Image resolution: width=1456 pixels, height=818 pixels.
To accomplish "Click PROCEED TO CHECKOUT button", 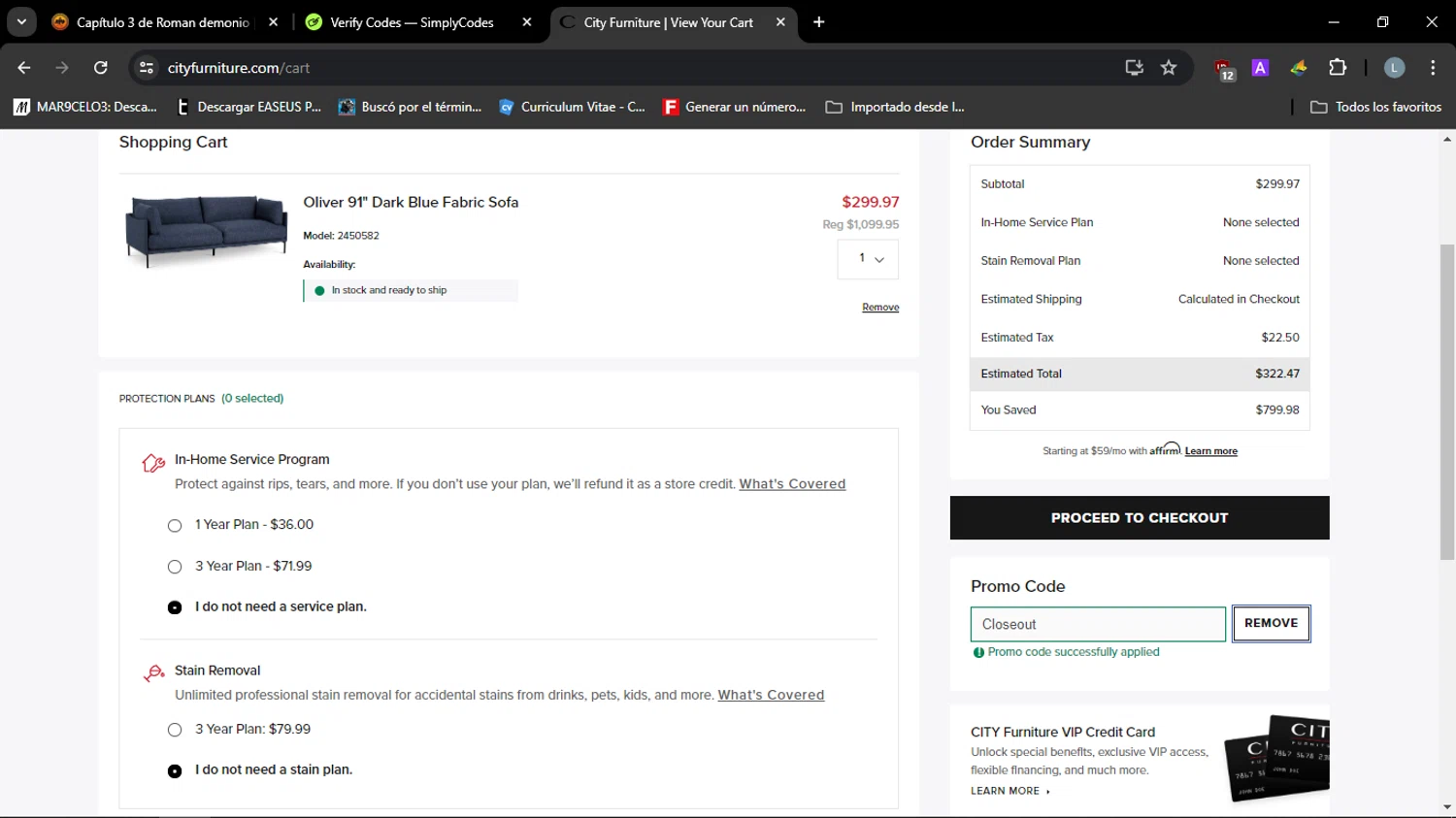I will 1140,518.
